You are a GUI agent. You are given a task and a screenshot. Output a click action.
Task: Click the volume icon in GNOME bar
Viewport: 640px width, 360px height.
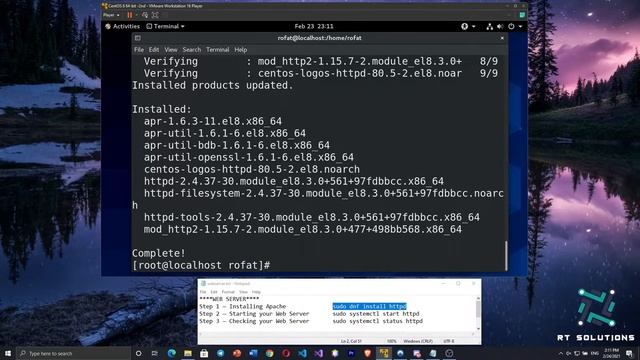coord(500,27)
